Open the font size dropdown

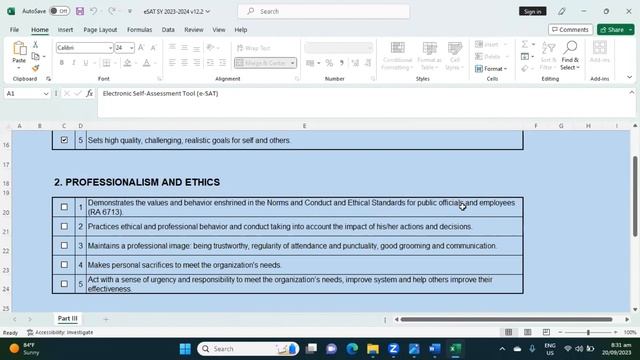click(x=131, y=48)
